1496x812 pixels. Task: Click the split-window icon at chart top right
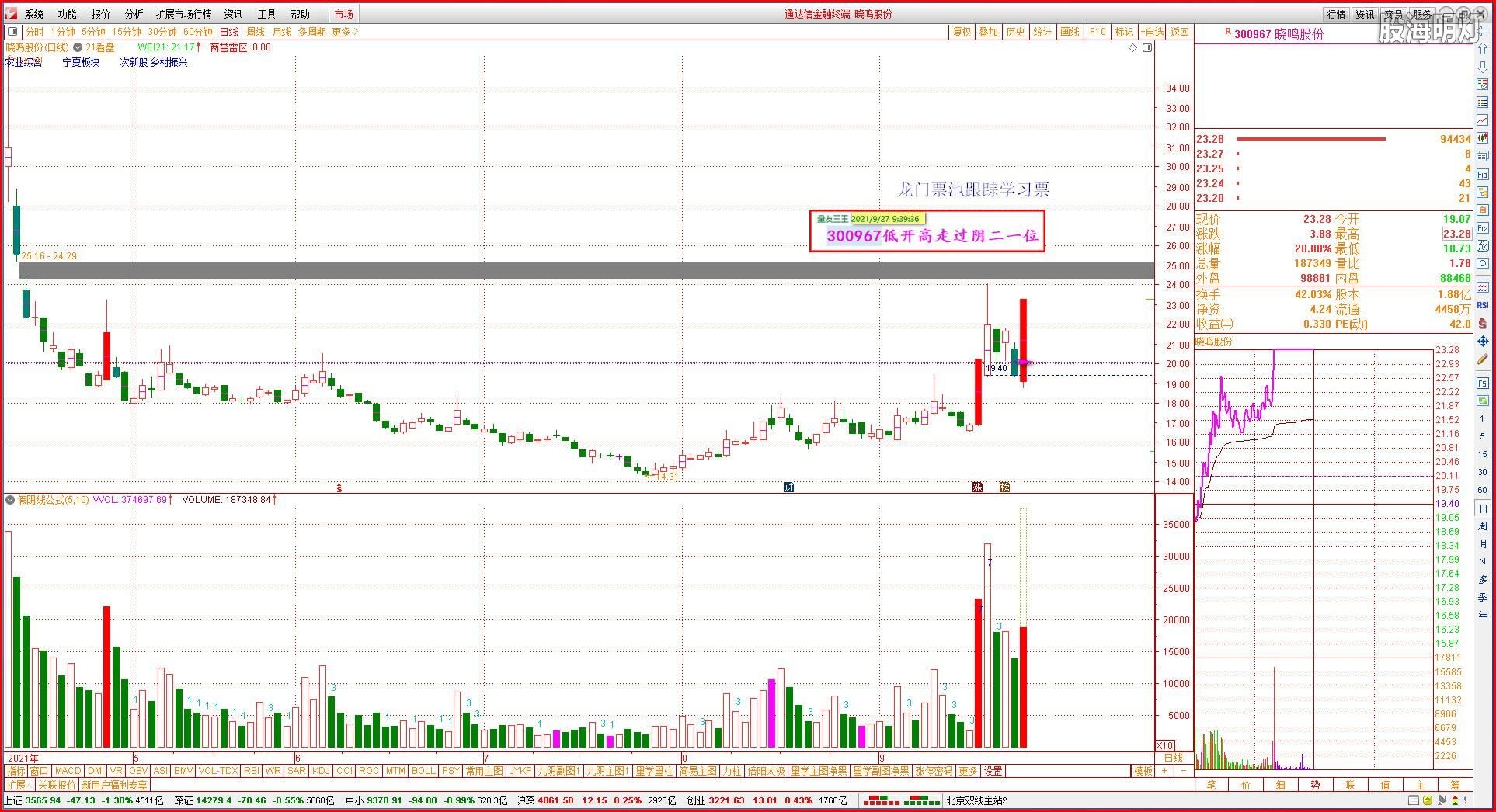(x=1147, y=48)
